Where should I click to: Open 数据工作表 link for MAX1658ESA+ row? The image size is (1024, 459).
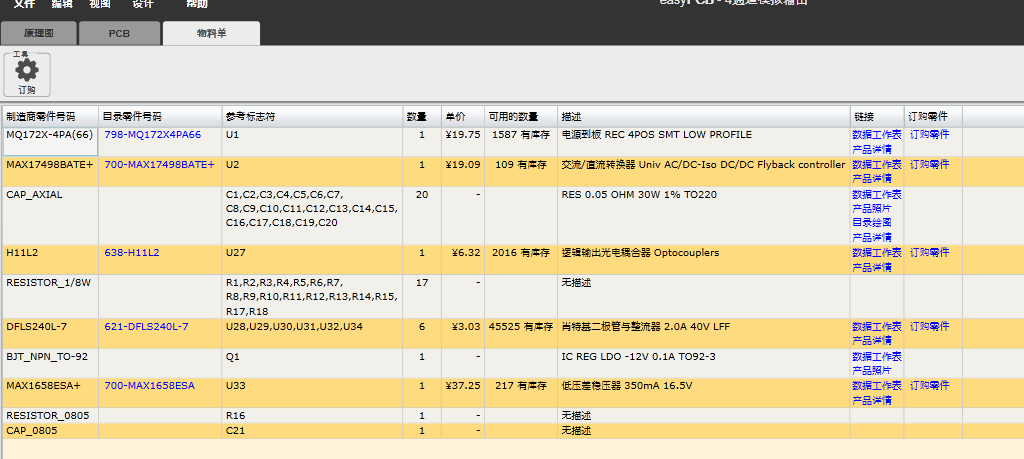coord(876,386)
